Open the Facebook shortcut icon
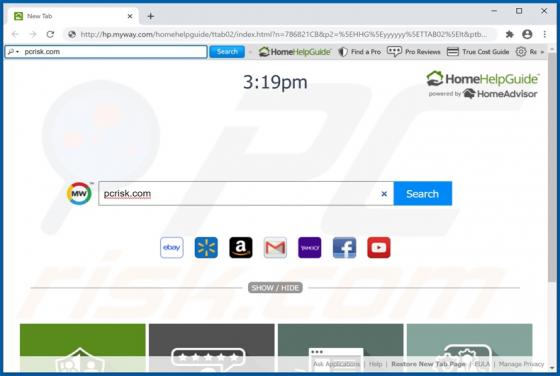This screenshot has width=560, height=376. click(x=344, y=247)
